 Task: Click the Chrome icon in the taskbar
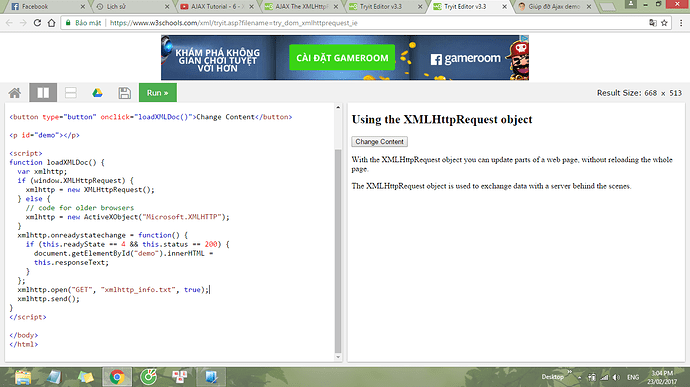[x=117, y=377]
